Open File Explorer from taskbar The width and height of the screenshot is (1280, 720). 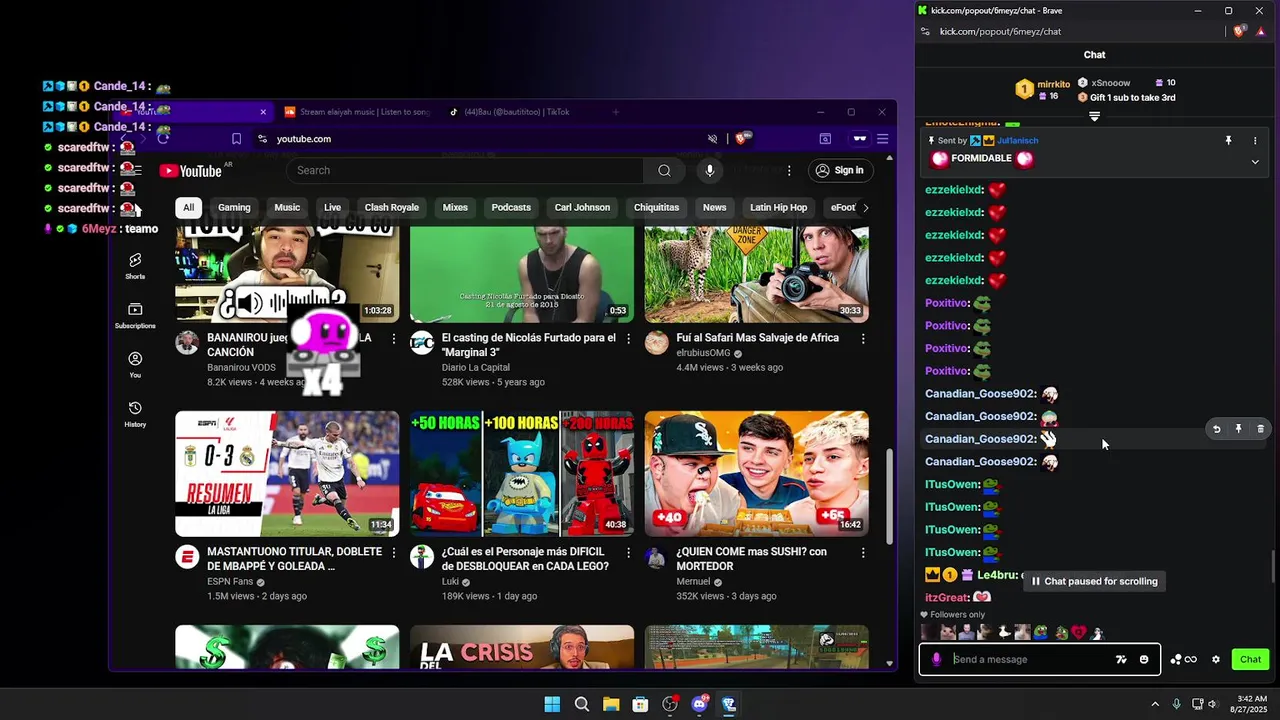click(611, 704)
